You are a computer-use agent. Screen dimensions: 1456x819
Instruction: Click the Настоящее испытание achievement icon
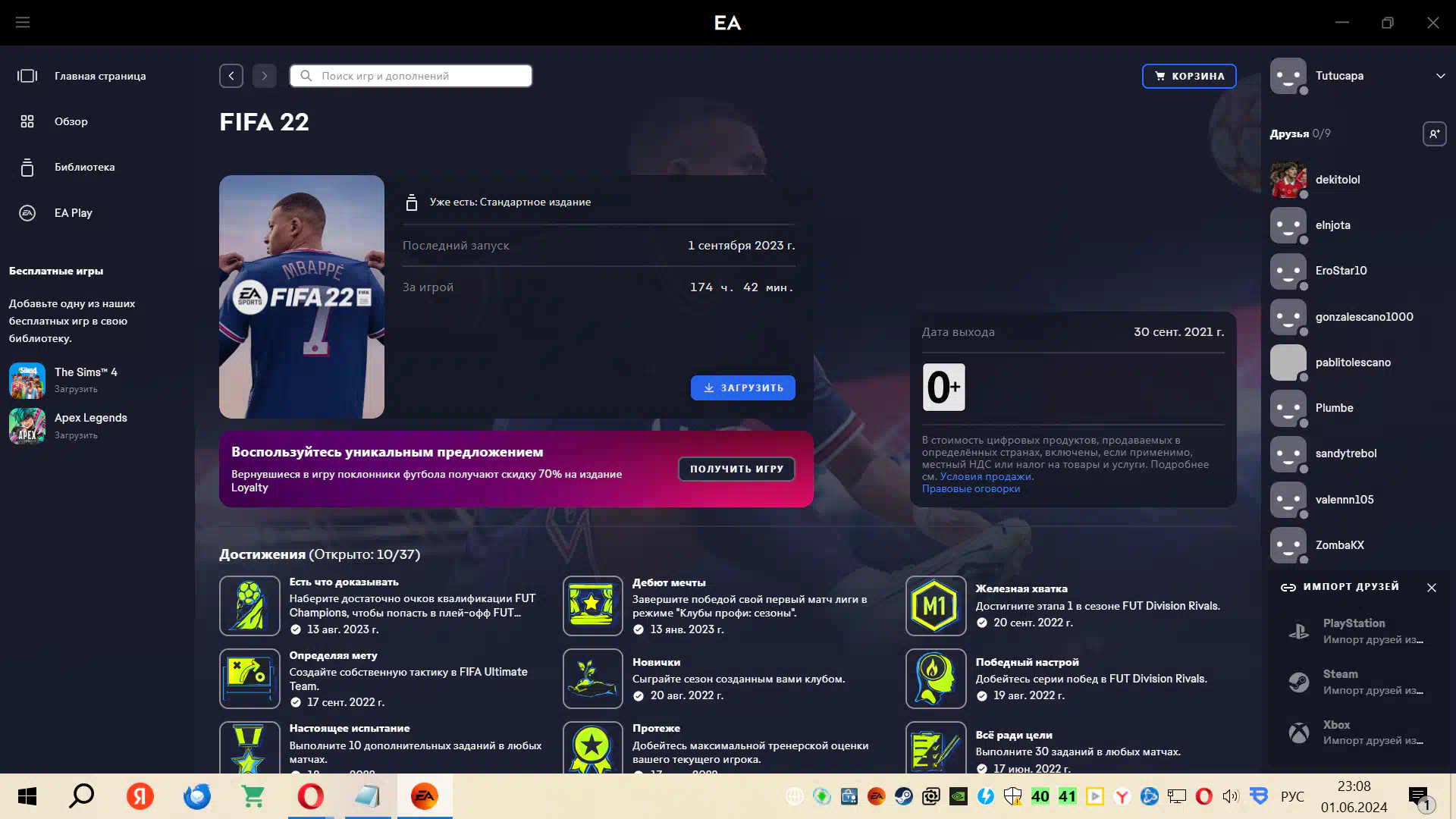(x=249, y=748)
